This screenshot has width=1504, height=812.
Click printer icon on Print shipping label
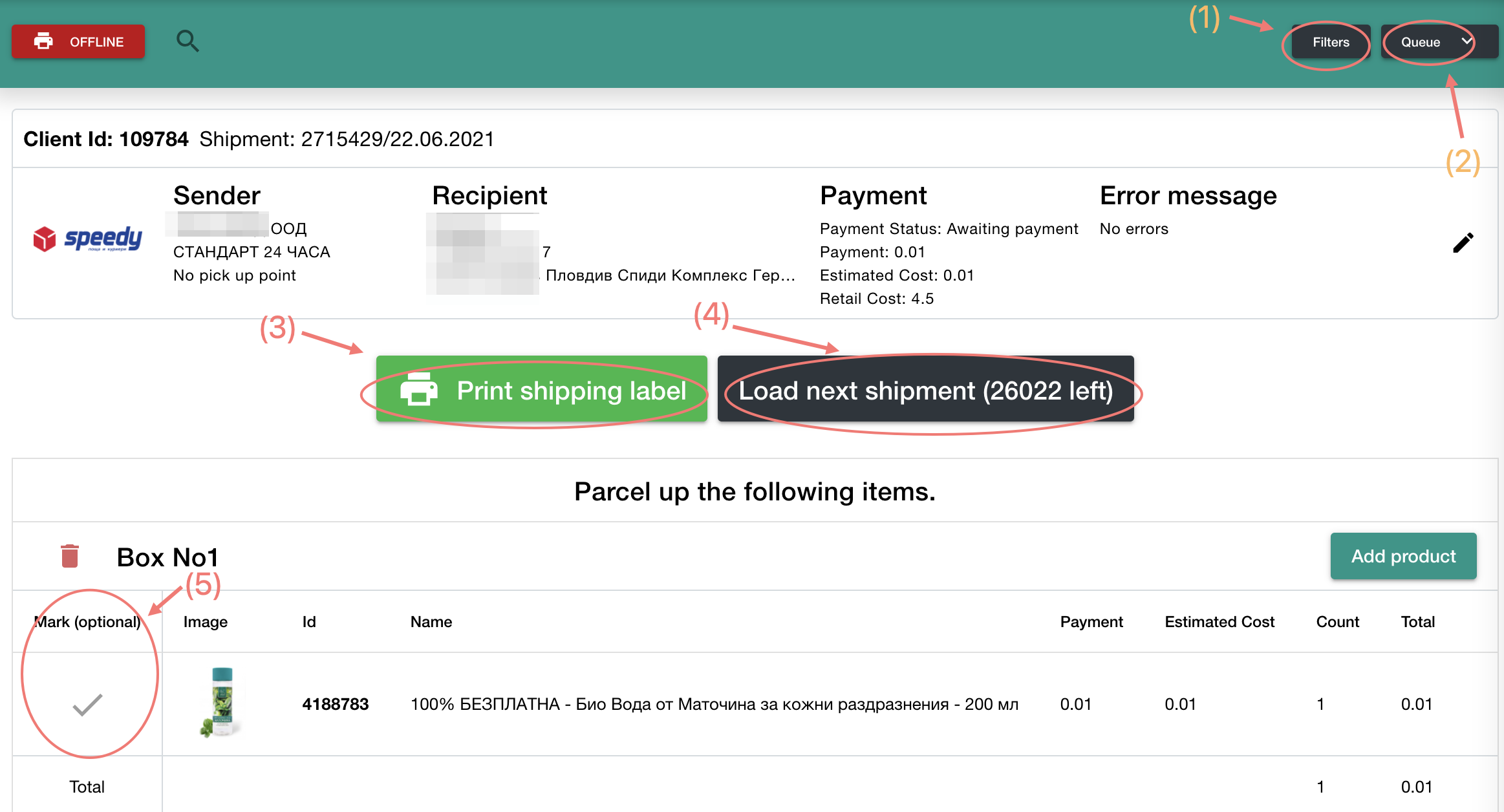tap(419, 390)
